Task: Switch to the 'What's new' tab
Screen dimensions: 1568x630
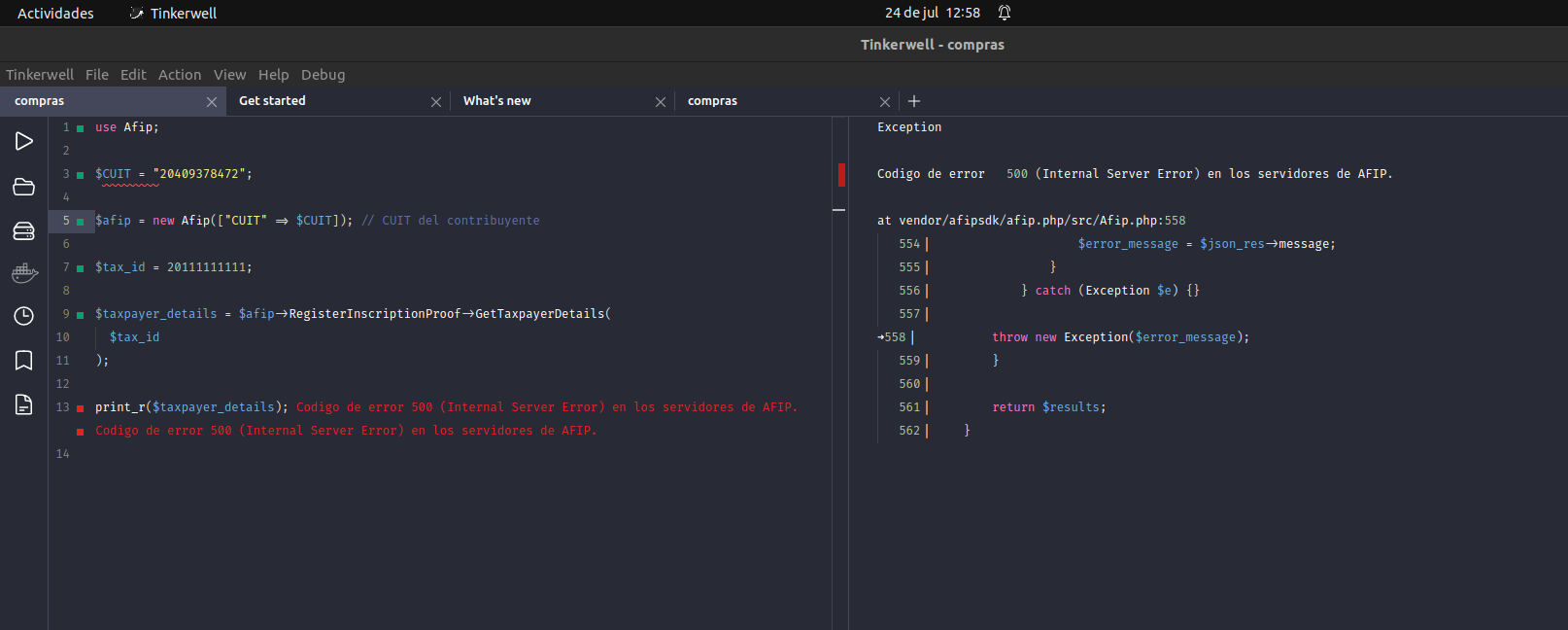Action: pyautogui.click(x=497, y=101)
